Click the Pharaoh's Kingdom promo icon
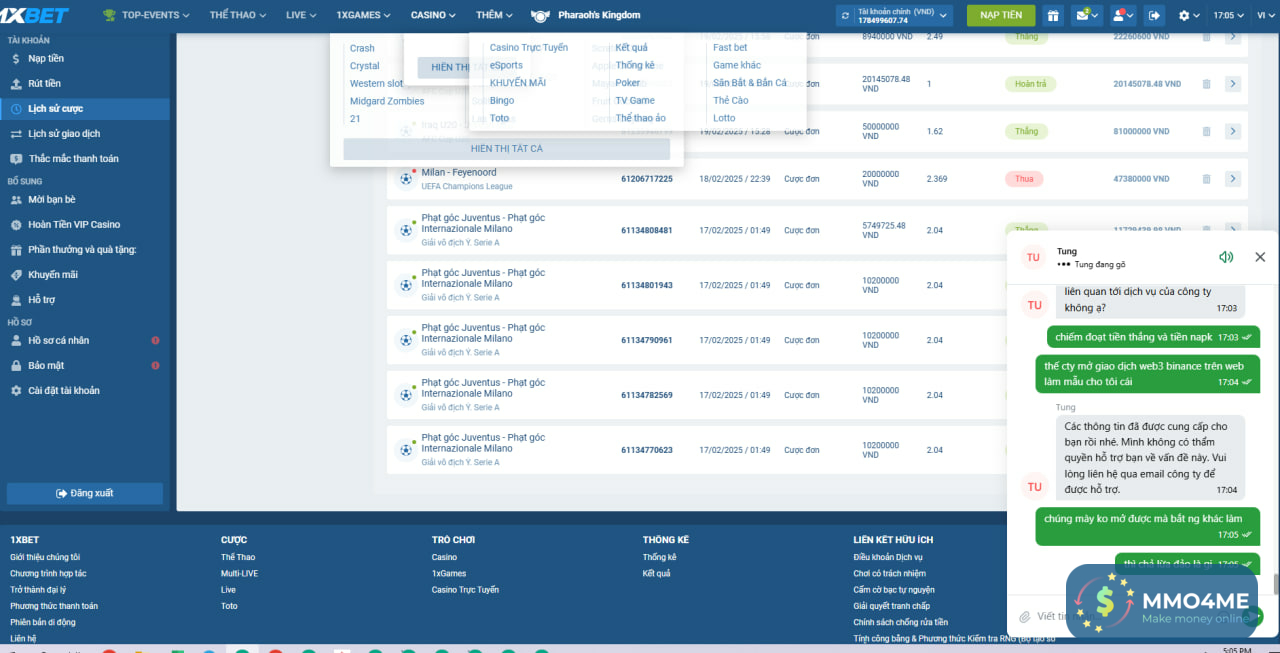The width and height of the screenshot is (1280, 653). [540, 15]
